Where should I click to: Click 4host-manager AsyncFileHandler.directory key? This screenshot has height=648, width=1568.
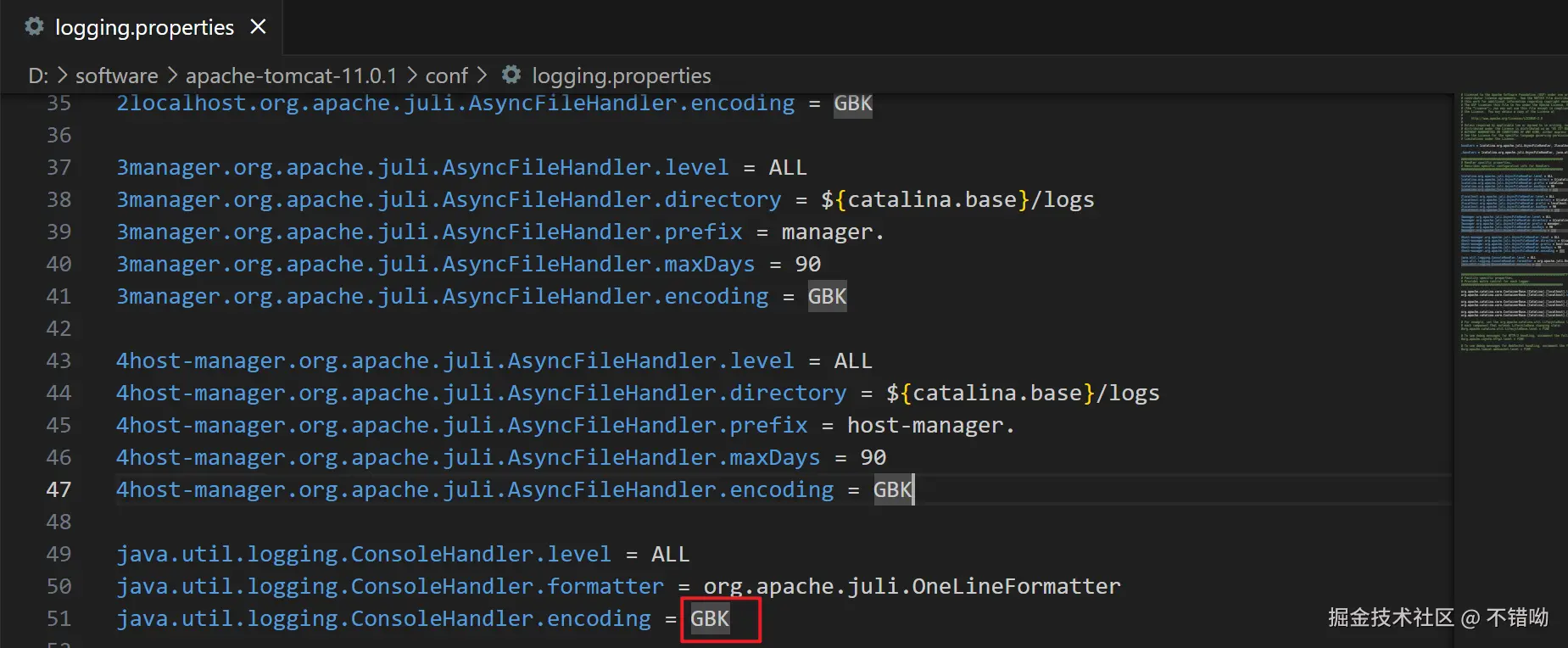coord(481,393)
